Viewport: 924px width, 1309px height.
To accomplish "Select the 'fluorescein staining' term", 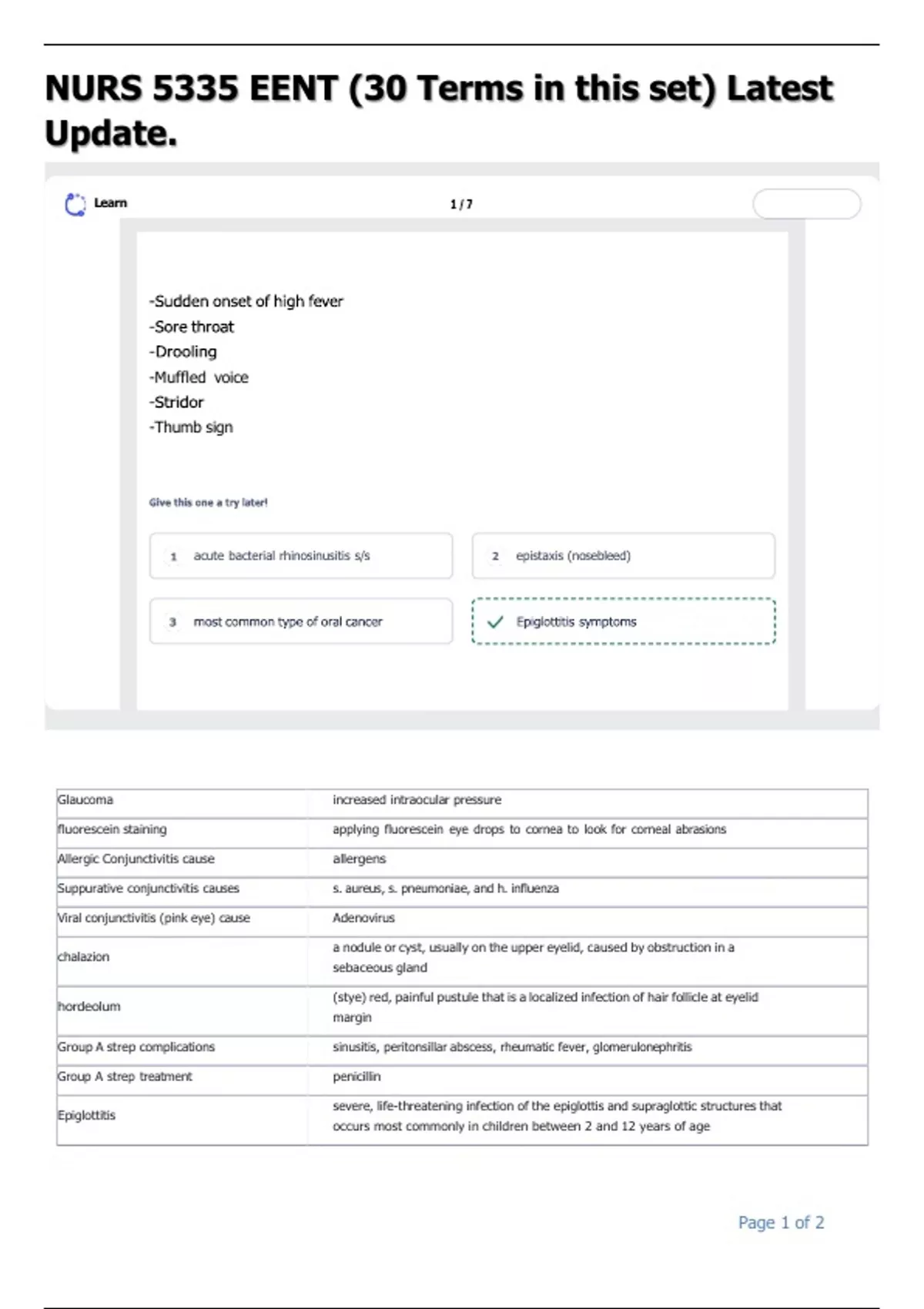I will click(112, 829).
